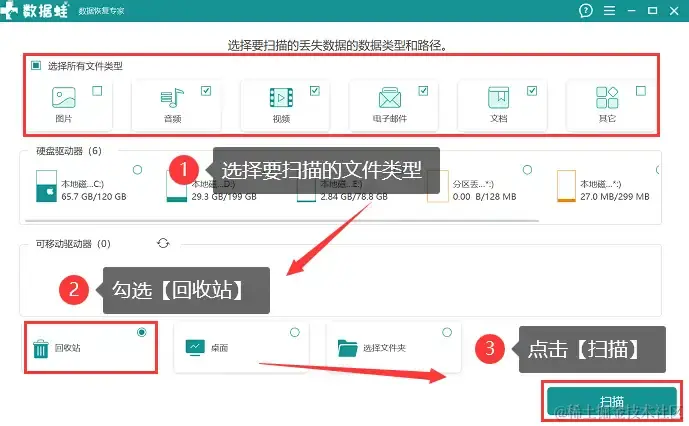Select the C: drive radio button

click(x=138, y=170)
